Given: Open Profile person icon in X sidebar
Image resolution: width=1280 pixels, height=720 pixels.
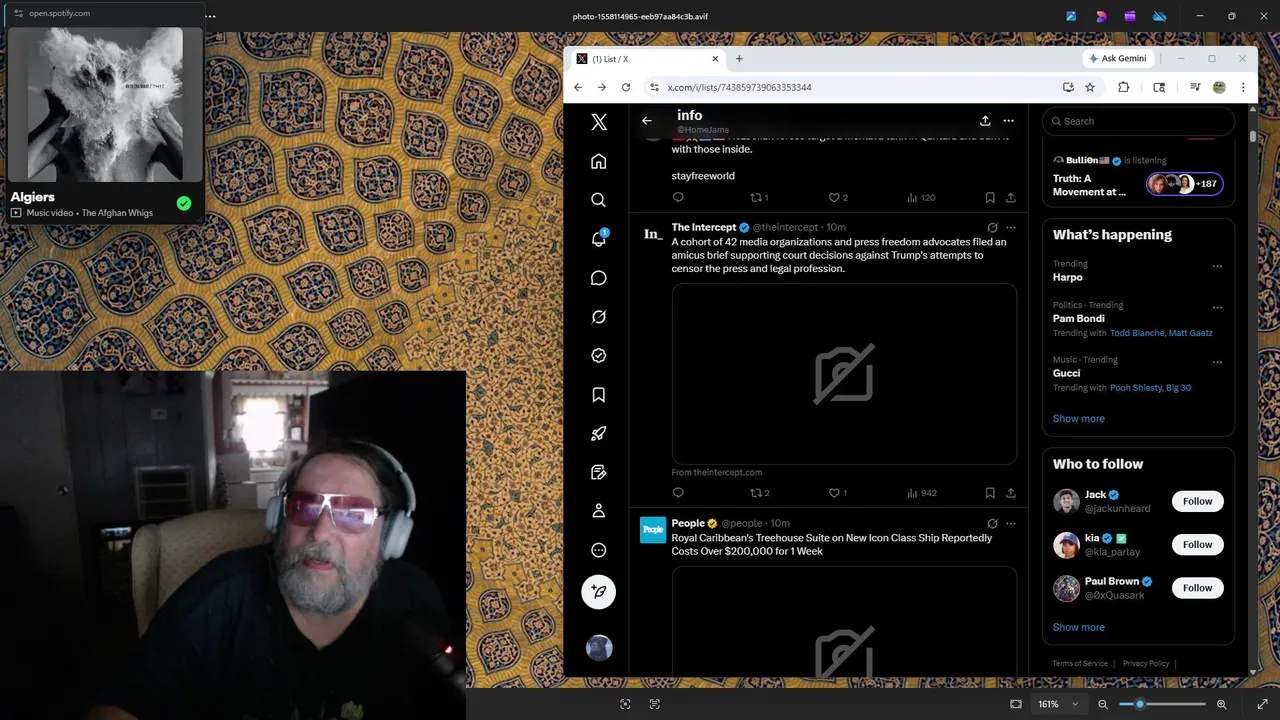Looking at the screenshot, I should (x=599, y=511).
